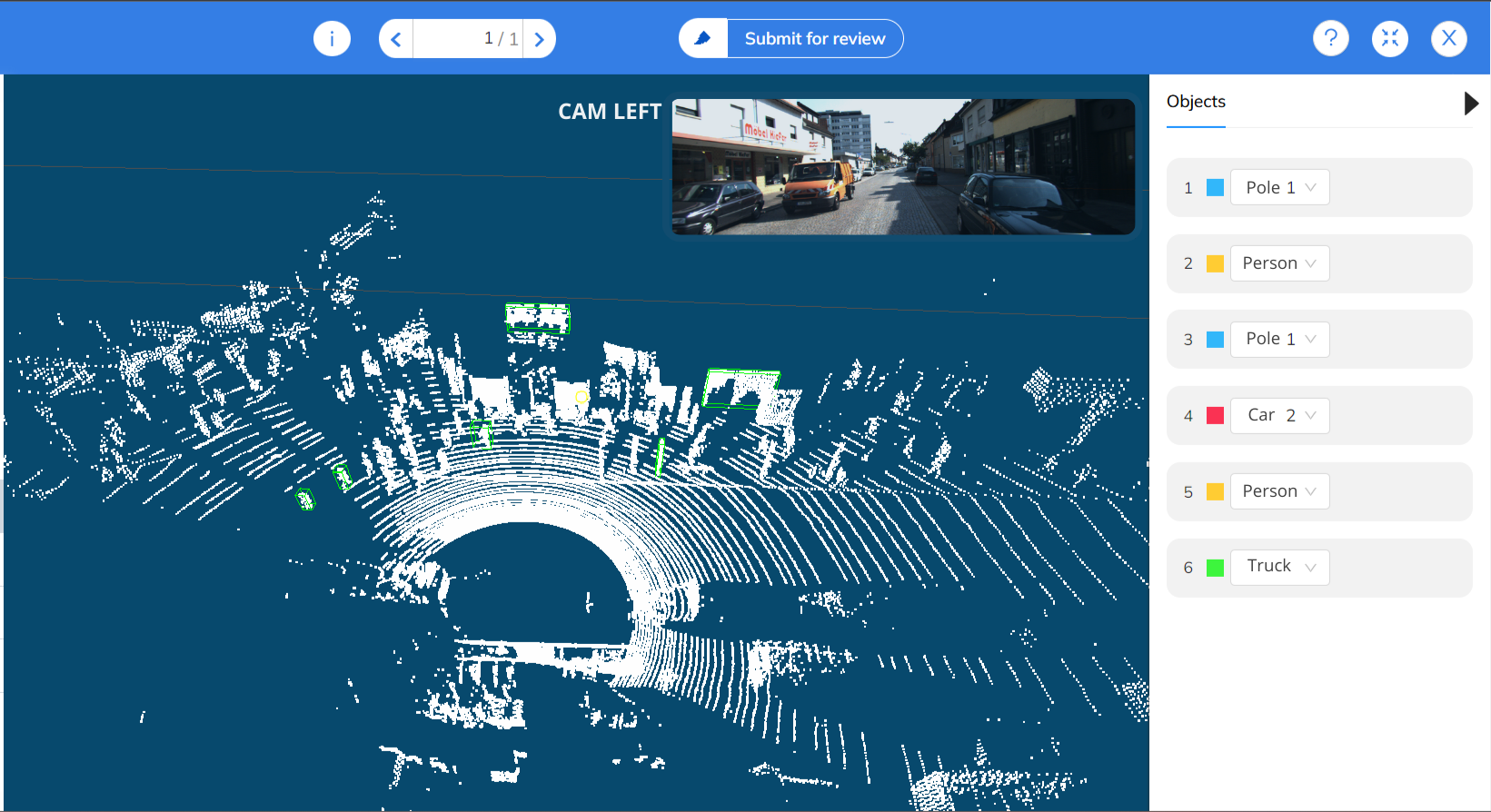Collapse the Objects panel with the triangle

click(1471, 104)
